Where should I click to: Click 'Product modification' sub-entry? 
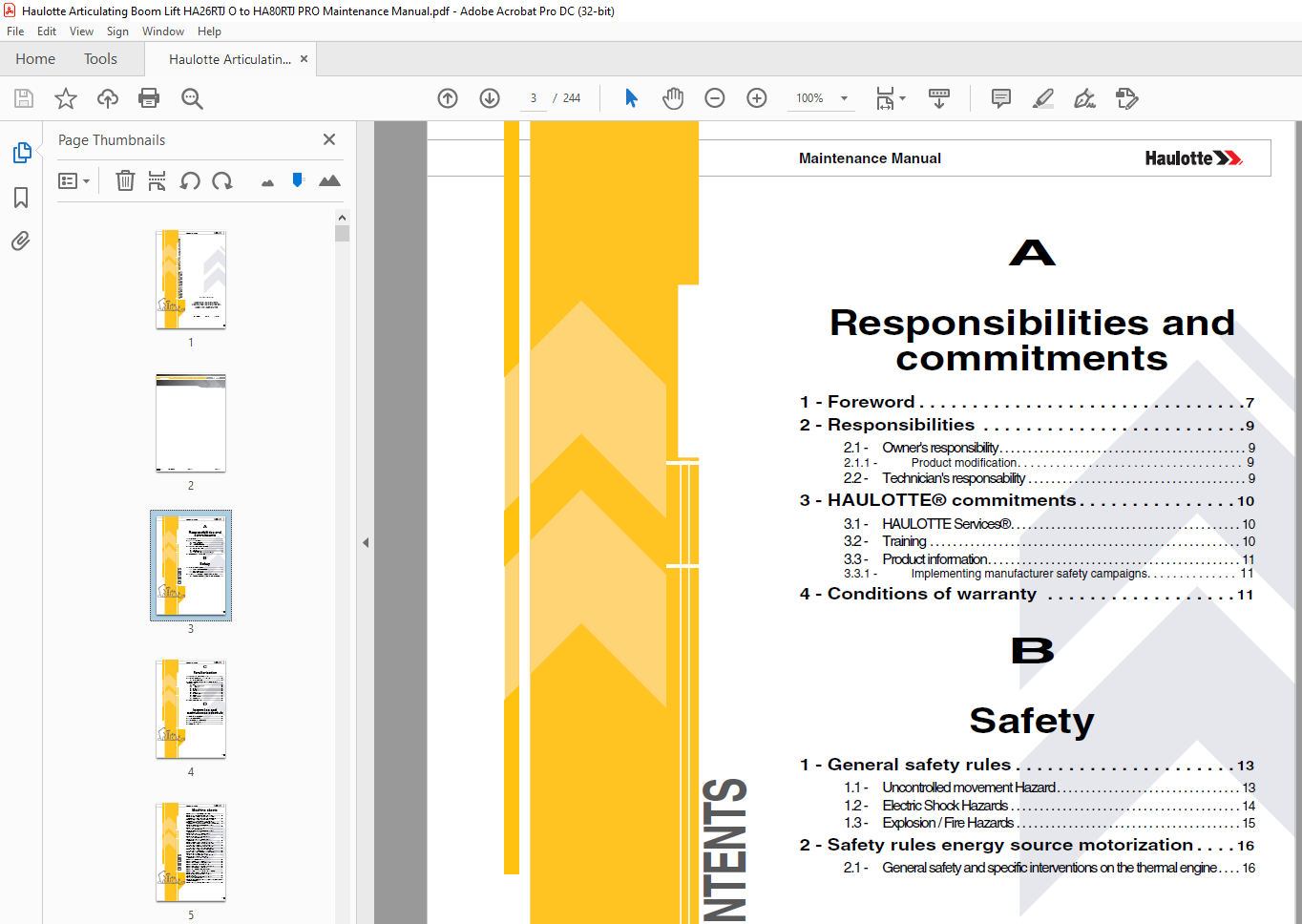coord(1049,463)
